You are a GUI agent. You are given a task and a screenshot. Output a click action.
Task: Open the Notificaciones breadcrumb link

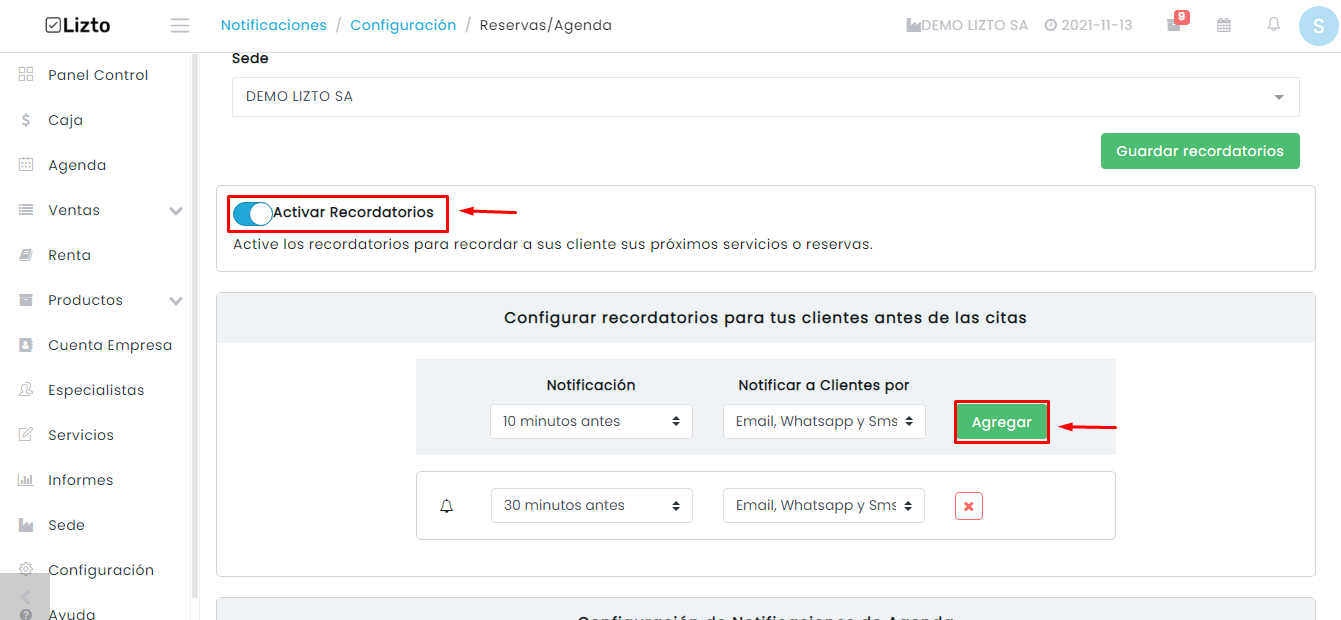pyautogui.click(x=274, y=25)
